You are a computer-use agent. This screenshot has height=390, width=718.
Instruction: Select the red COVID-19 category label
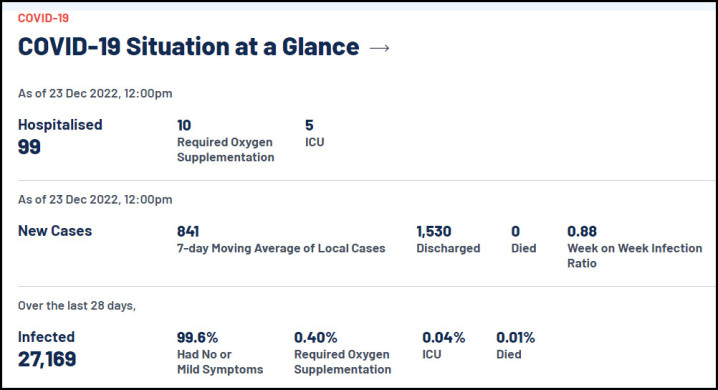[x=43, y=18]
